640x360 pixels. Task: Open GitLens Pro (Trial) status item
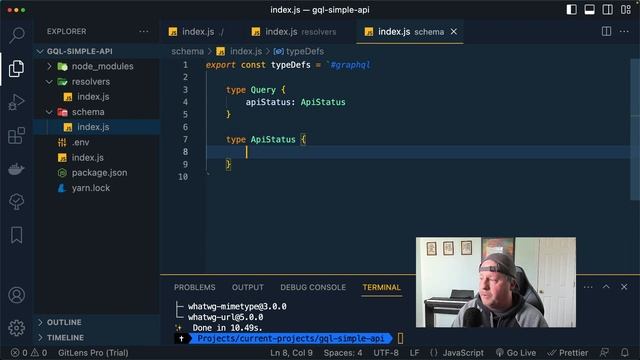pyautogui.click(x=93, y=353)
